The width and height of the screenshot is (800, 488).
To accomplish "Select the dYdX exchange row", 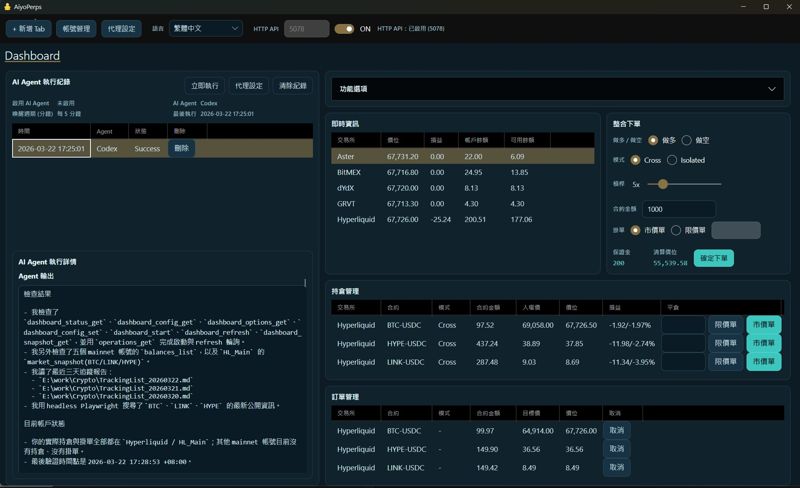I will pyautogui.click(x=463, y=188).
